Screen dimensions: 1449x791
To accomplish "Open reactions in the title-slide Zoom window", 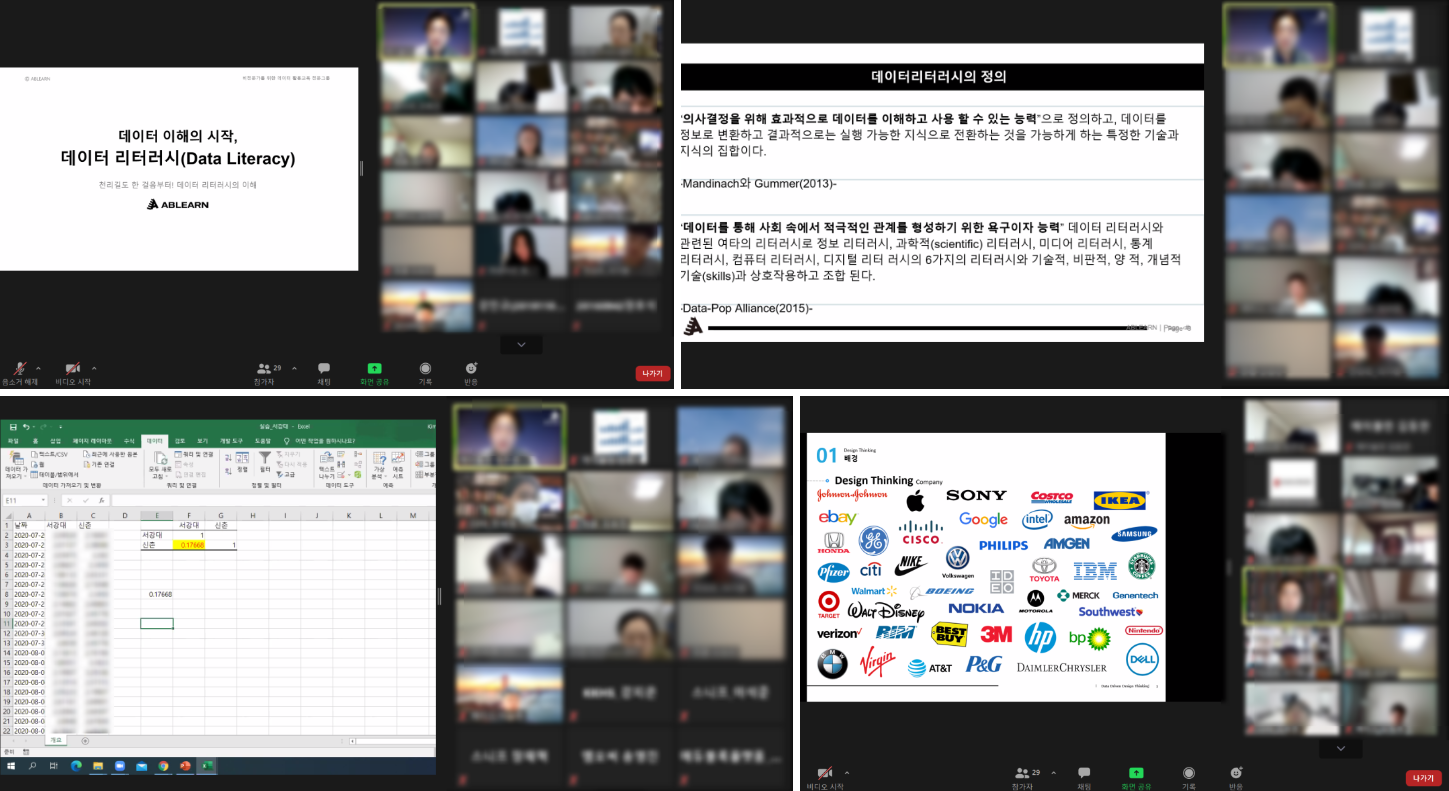I will (x=471, y=373).
